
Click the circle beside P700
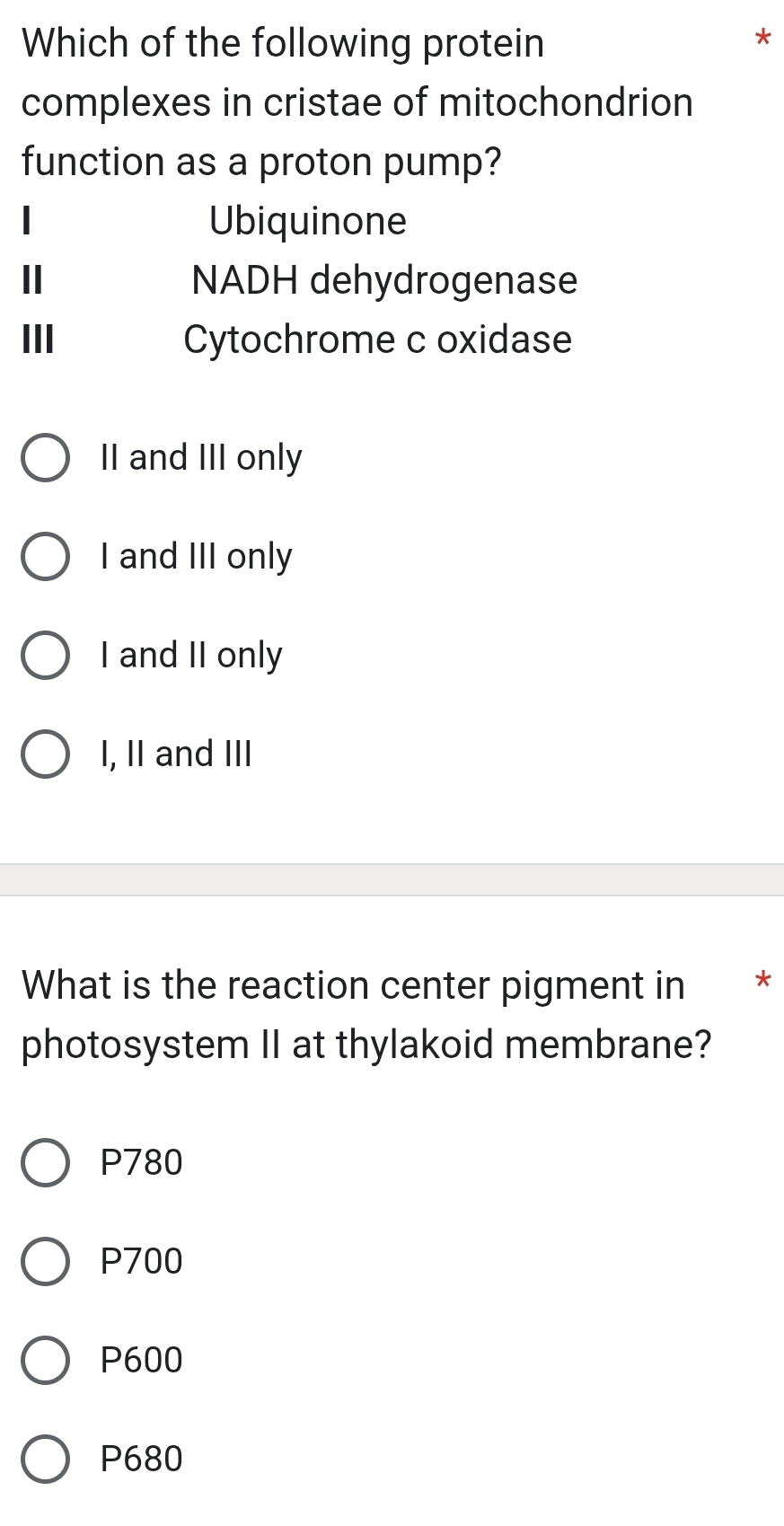click(x=46, y=1261)
